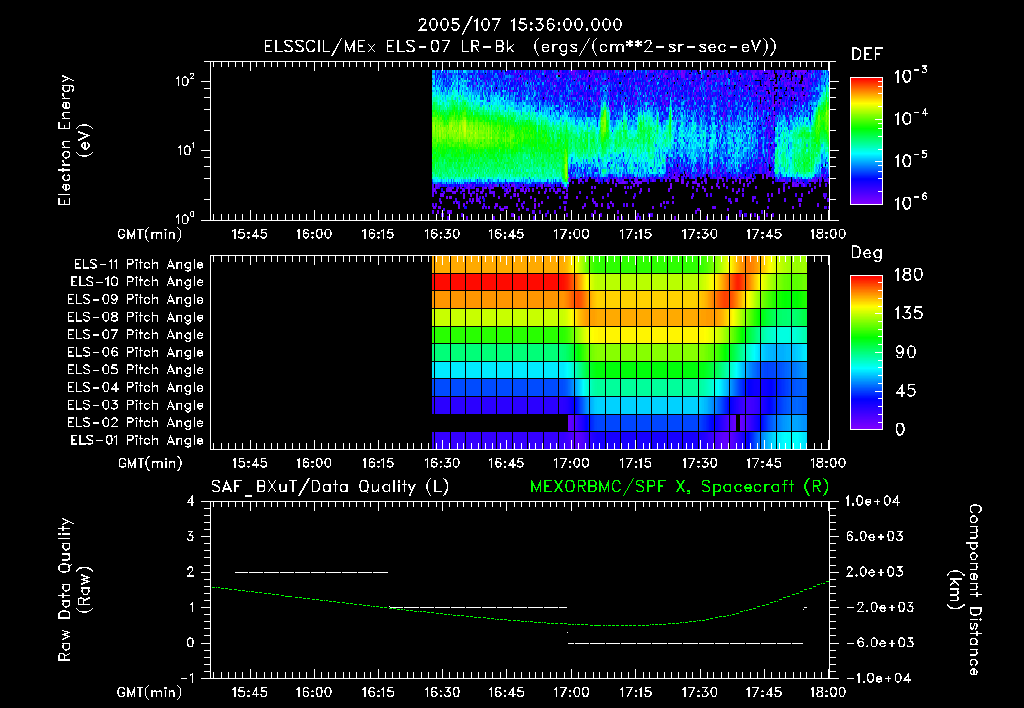Click the 3 tick on Raw Data Quality axis
Image resolution: width=1024 pixels, height=708 pixels.
tap(191, 537)
